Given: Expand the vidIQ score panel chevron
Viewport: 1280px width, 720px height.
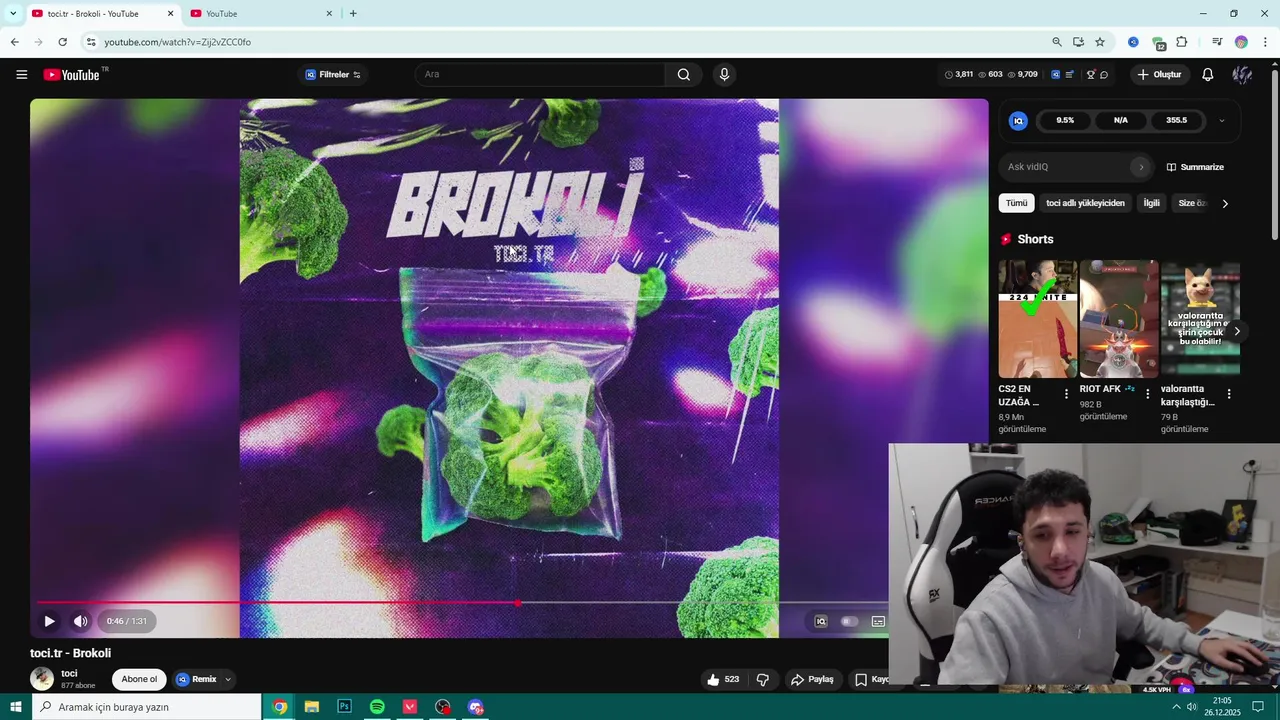Looking at the screenshot, I should (x=1221, y=121).
